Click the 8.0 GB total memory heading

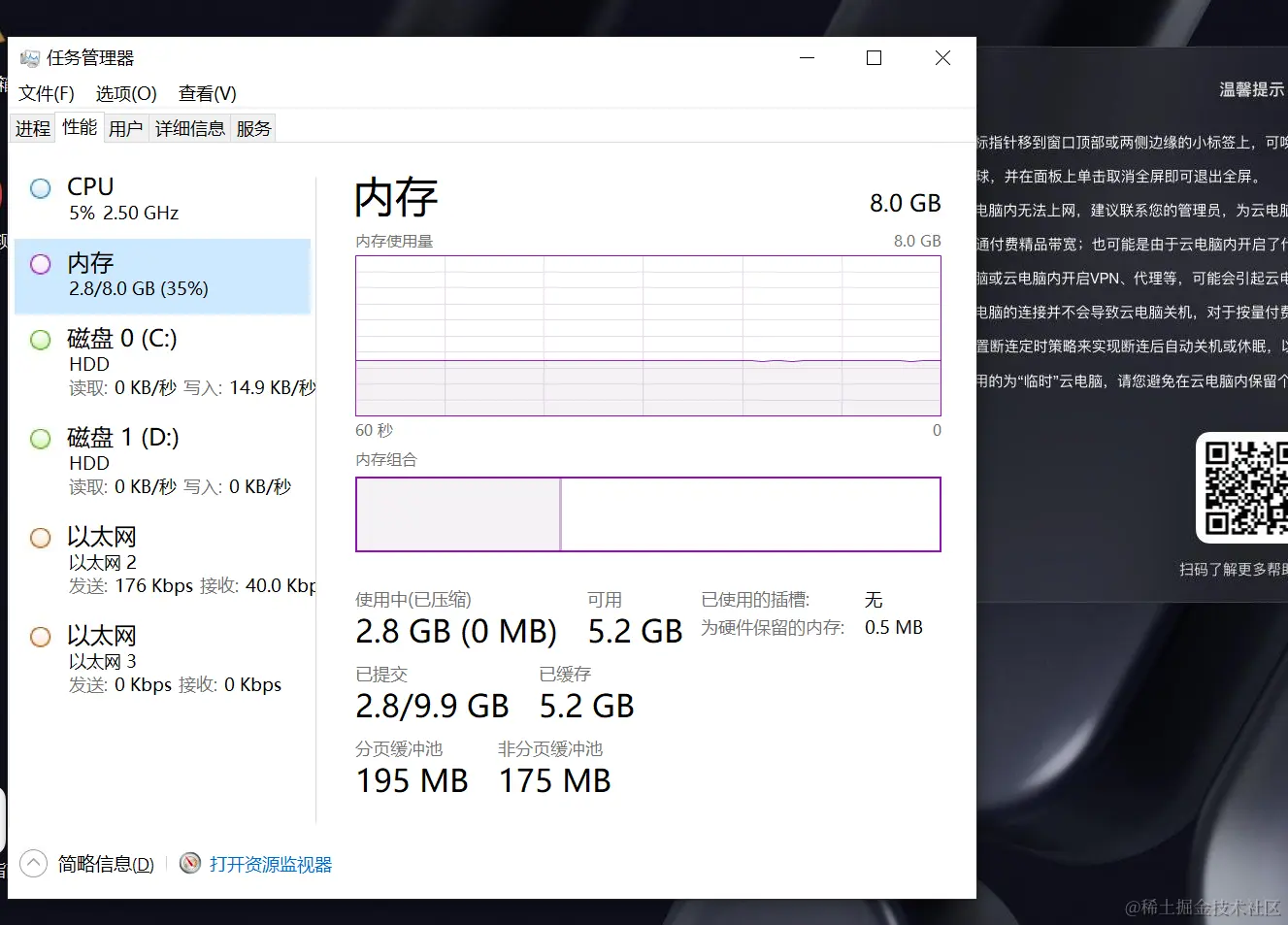click(x=906, y=203)
